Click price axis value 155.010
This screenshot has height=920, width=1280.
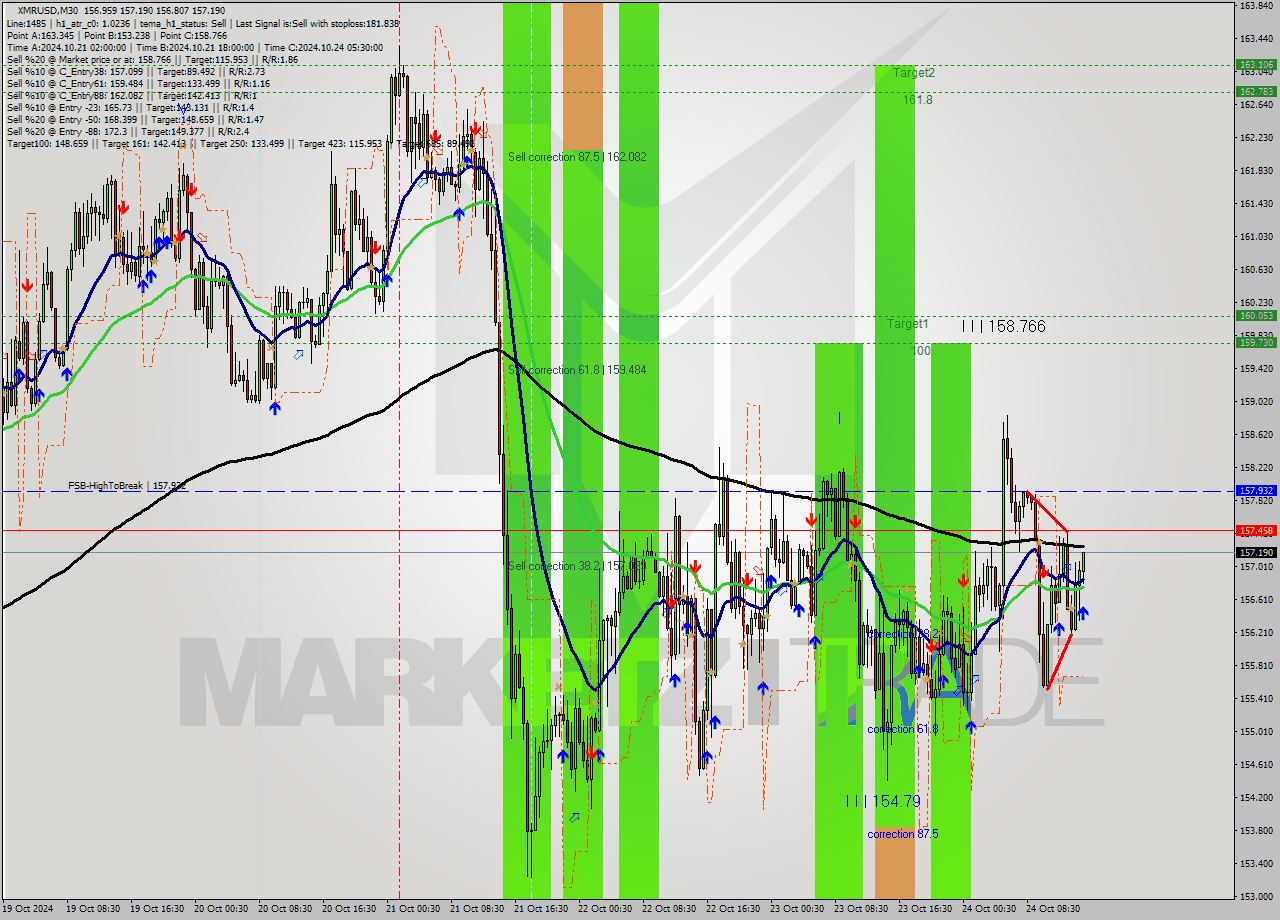click(1256, 731)
